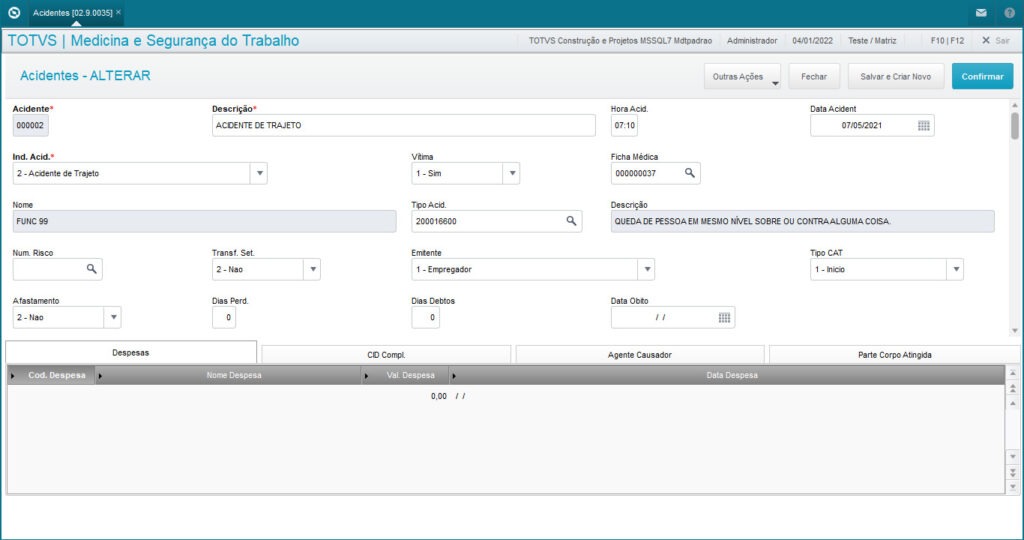
Task: Jump to bottom of Despesas grid
Action: click(1013, 487)
